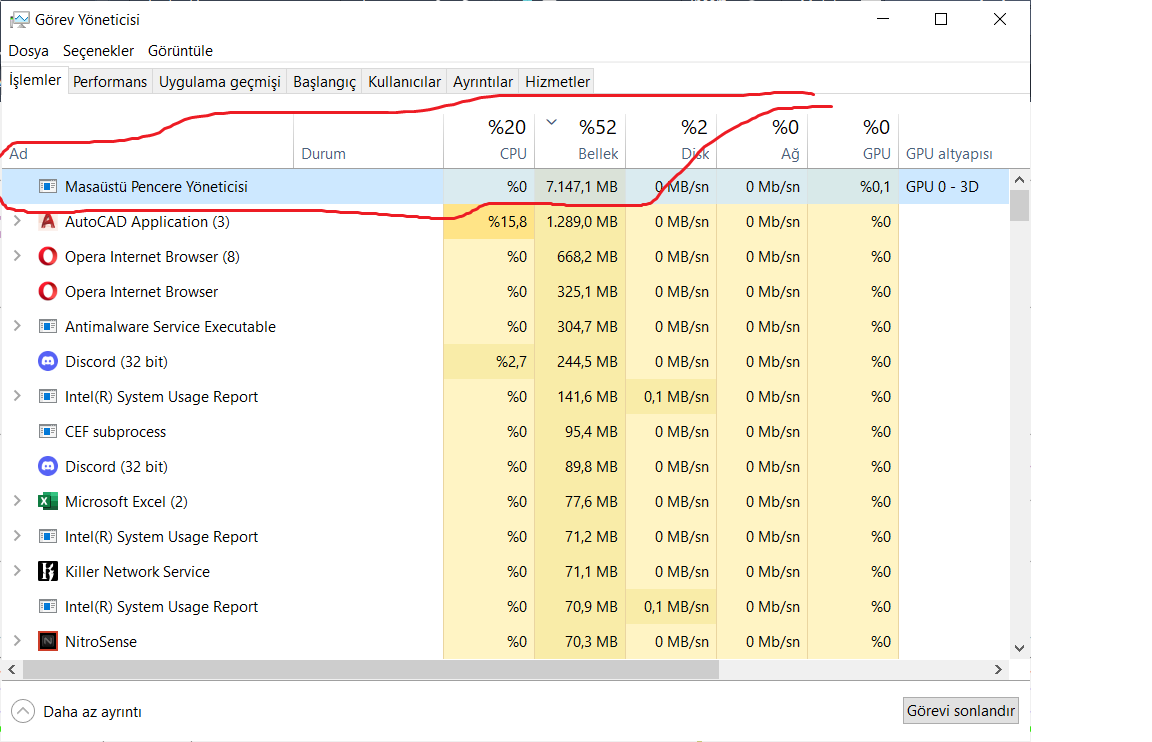The image size is (1152, 742).
Task: Click the NitroSense icon
Action: (48, 641)
